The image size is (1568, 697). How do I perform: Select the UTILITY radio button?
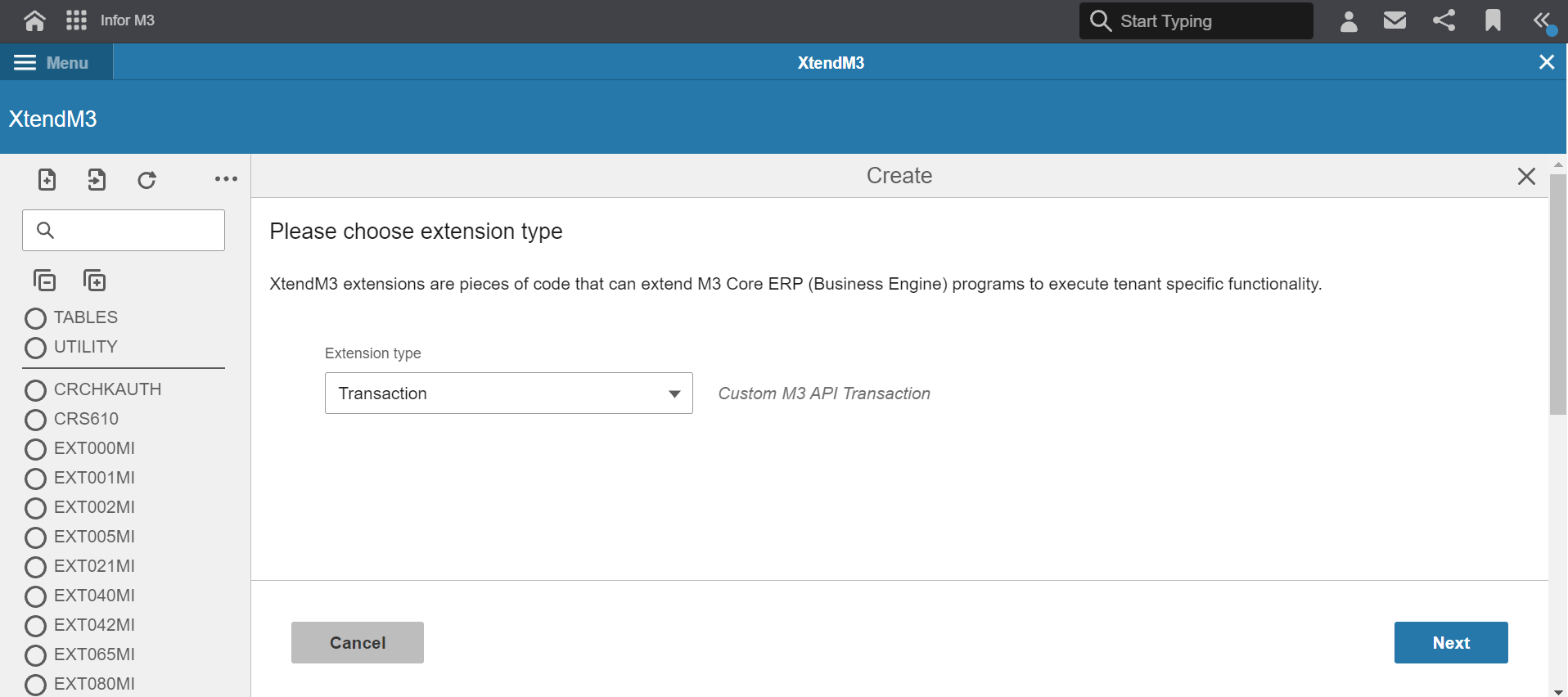pyautogui.click(x=35, y=348)
